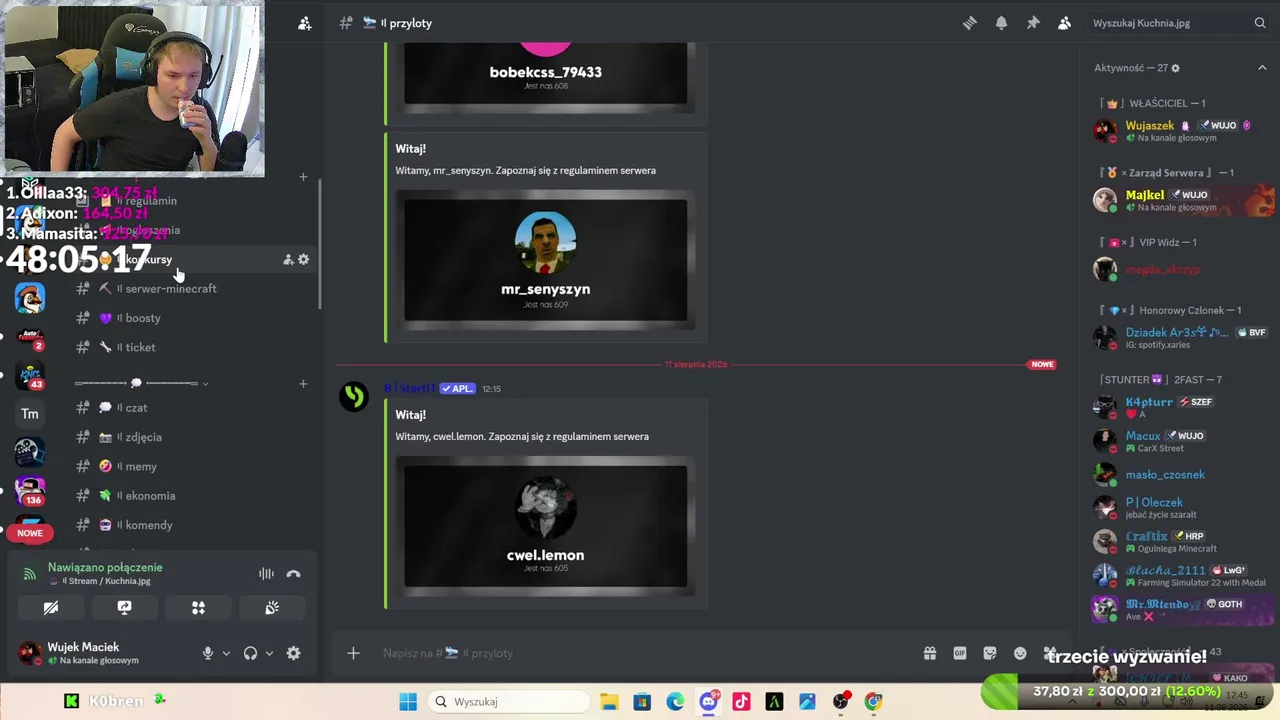Image resolution: width=1280 pixels, height=720 pixels.
Task: Open notification settings bell in channel header
Action: pos(1001,23)
